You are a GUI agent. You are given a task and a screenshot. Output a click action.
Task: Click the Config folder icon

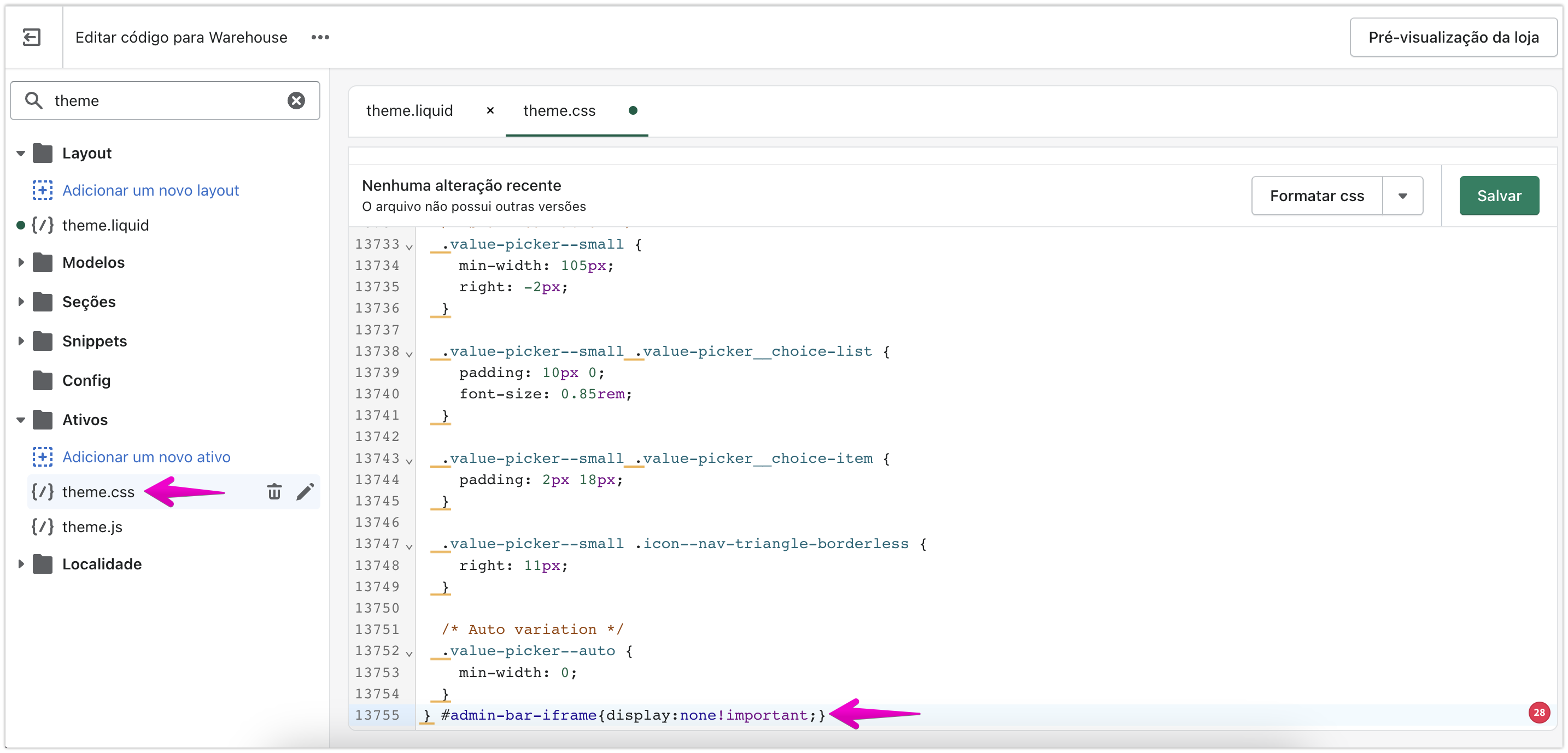coord(42,380)
